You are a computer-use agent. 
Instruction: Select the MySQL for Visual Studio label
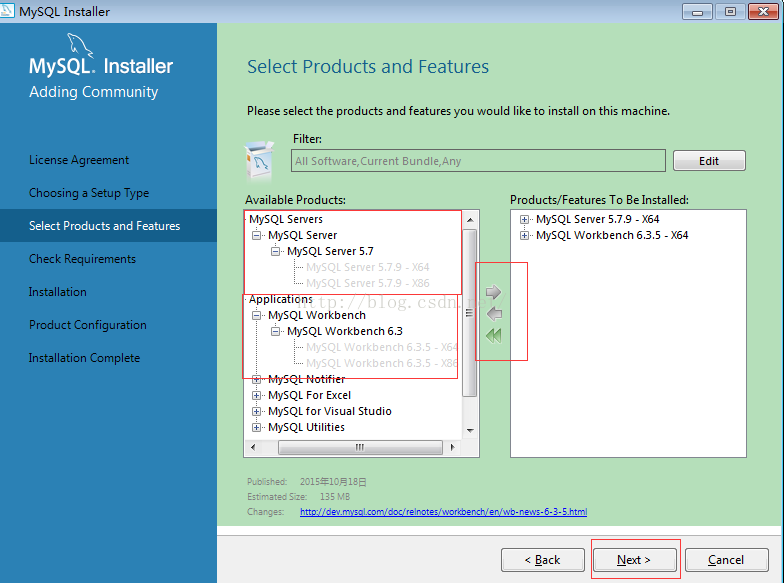click(x=330, y=411)
